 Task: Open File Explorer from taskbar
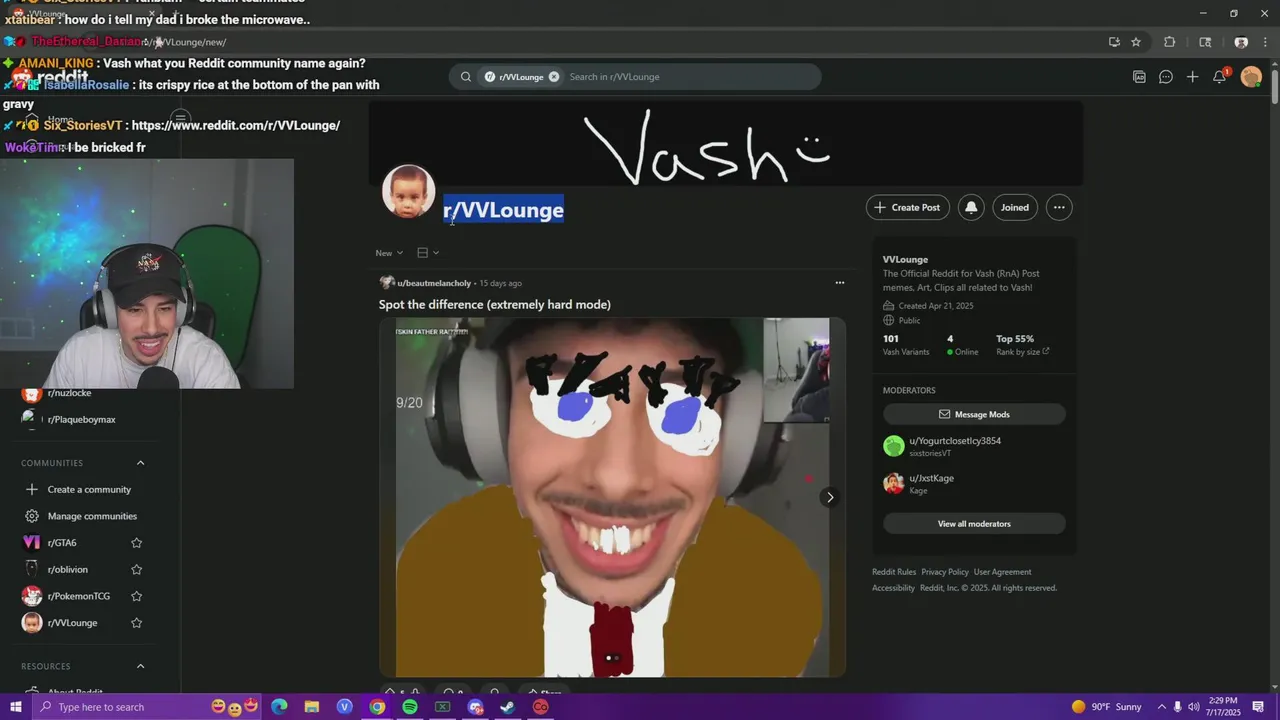(x=311, y=707)
